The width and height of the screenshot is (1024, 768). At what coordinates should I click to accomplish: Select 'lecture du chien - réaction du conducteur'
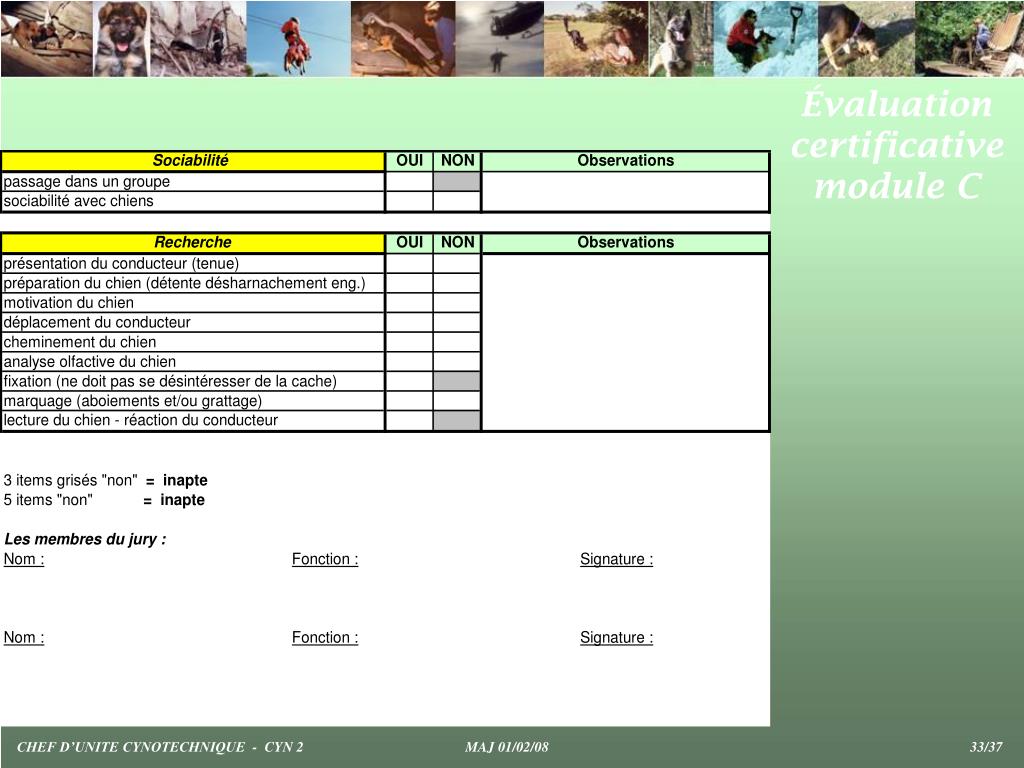(140, 421)
